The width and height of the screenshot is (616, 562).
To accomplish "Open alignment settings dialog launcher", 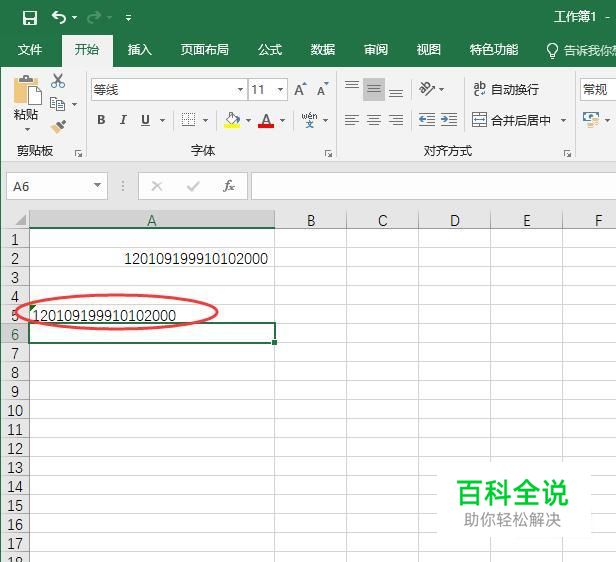I will pyautogui.click(x=567, y=154).
